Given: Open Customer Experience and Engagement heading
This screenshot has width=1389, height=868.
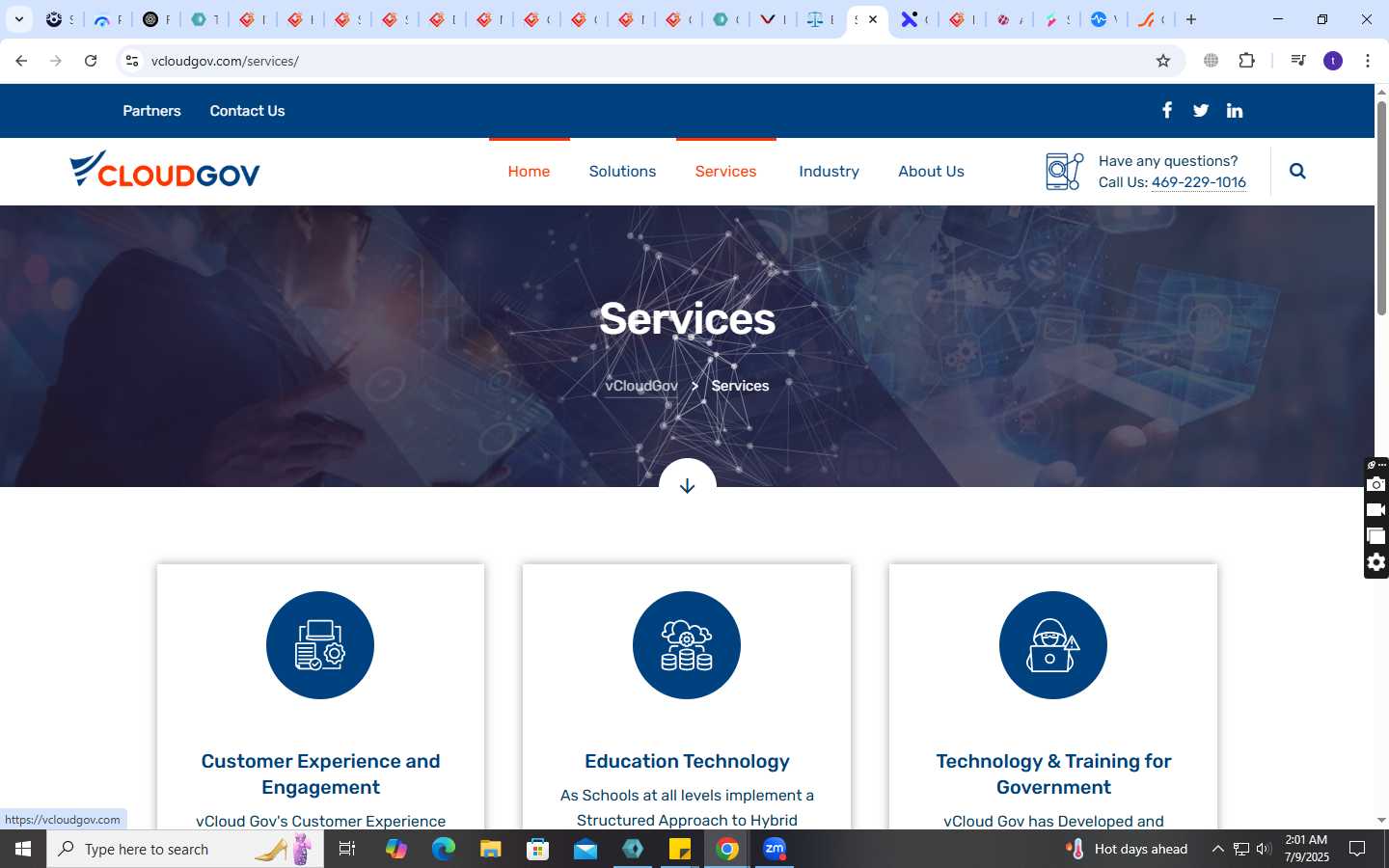Looking at the screenshot, I should 320,774.
